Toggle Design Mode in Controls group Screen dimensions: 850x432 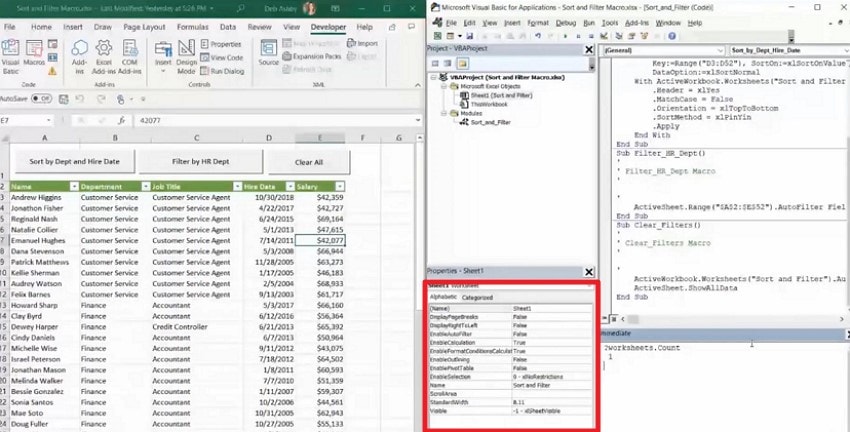tap(186, 56)
